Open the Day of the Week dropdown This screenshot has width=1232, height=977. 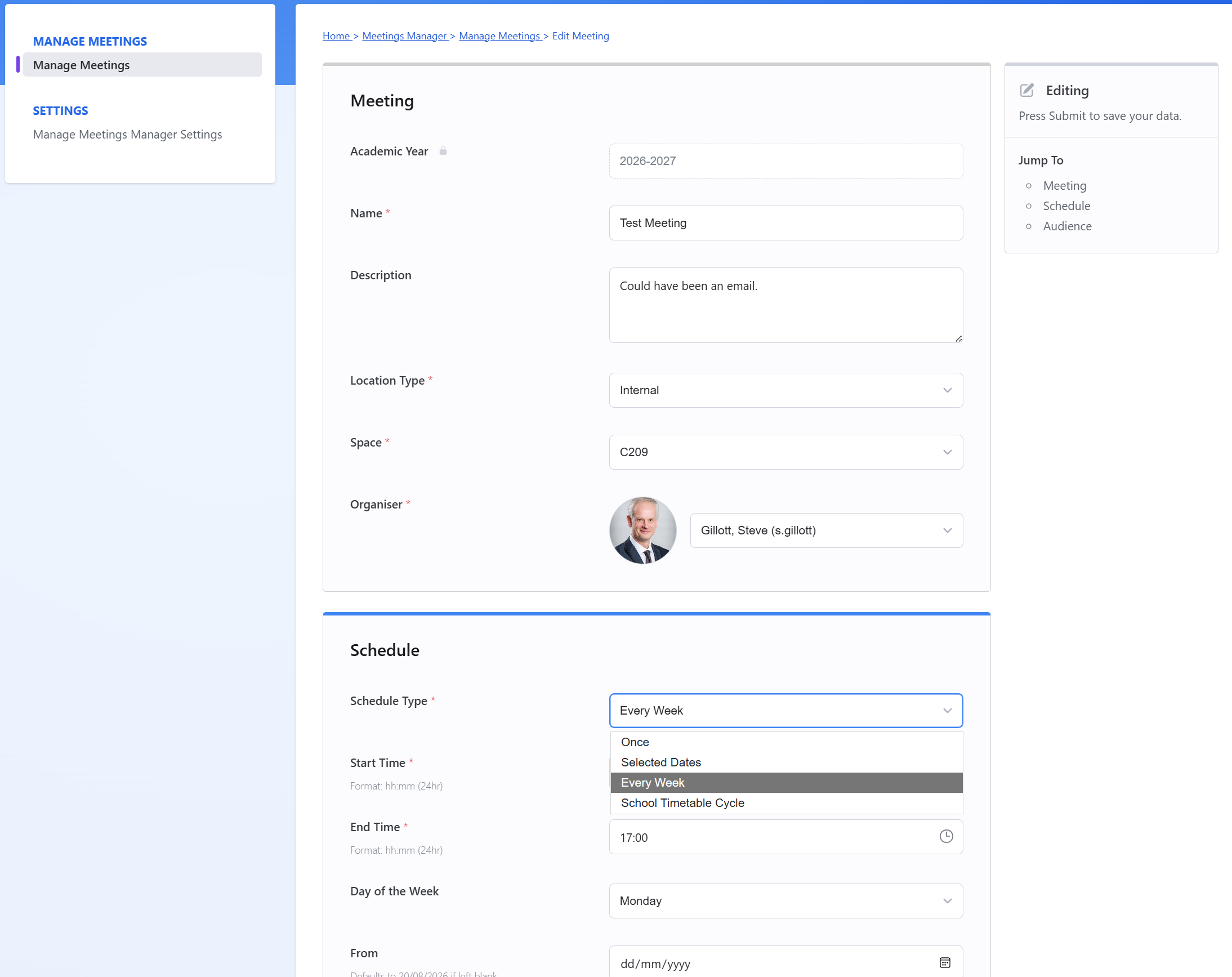click(785, 901)
